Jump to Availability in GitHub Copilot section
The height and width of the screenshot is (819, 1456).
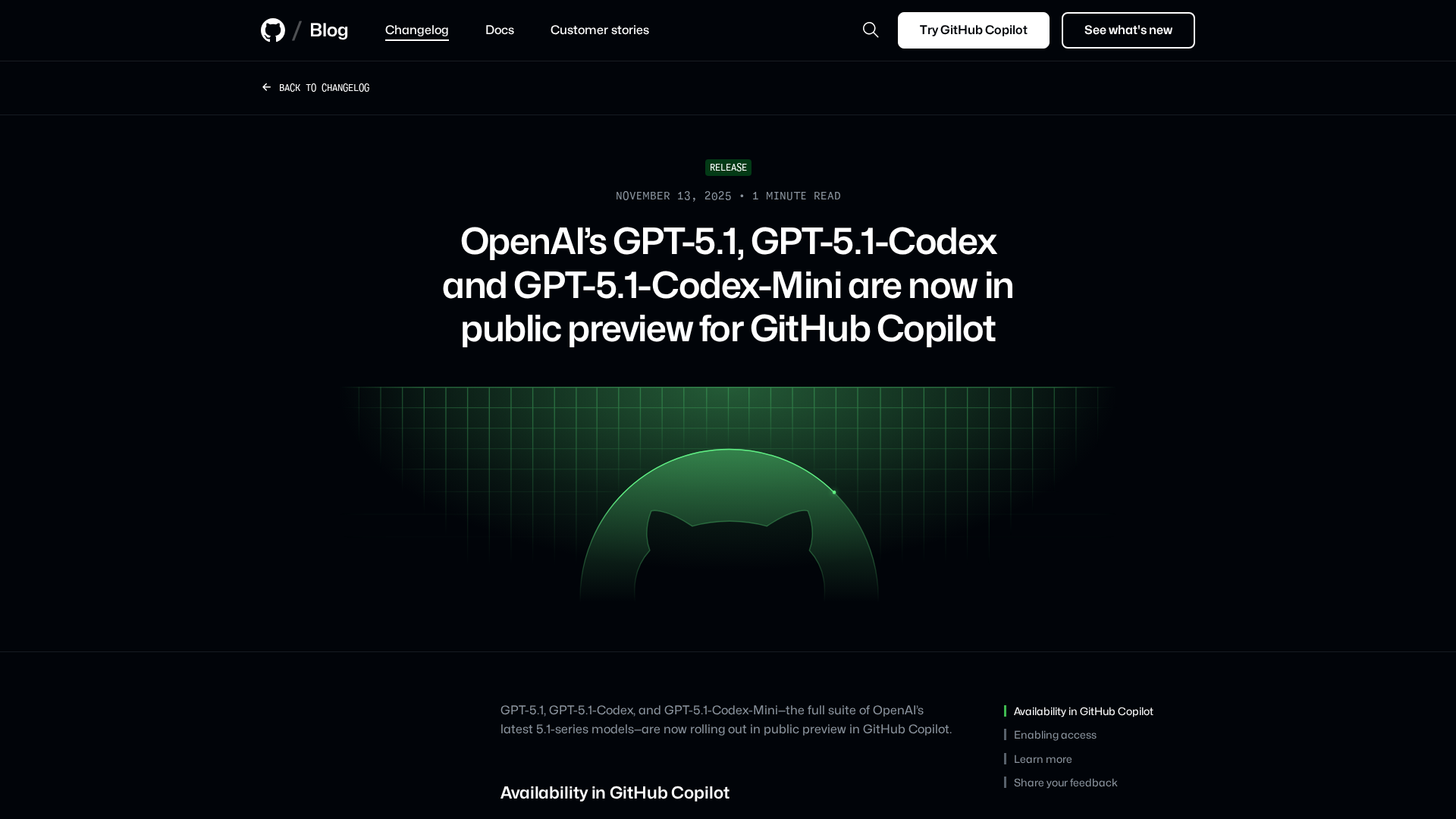coord(1083,711)
